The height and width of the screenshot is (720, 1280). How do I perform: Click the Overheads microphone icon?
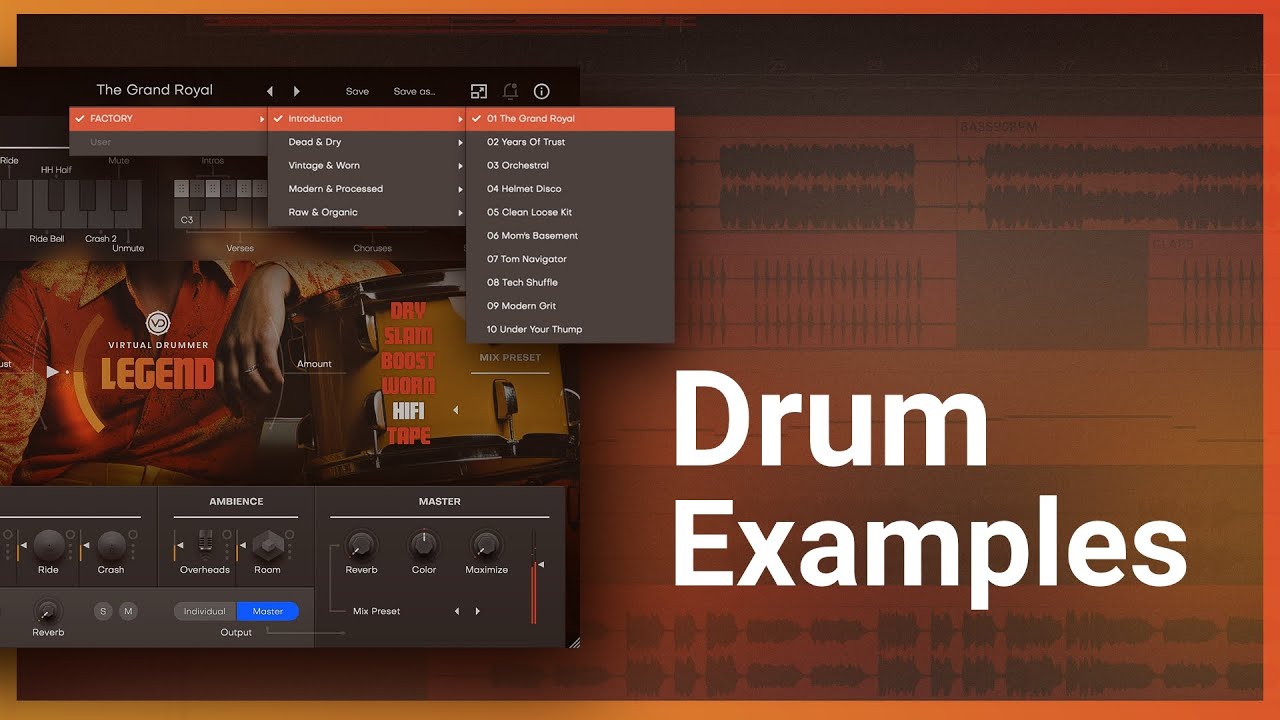click(x=205, y=545)
